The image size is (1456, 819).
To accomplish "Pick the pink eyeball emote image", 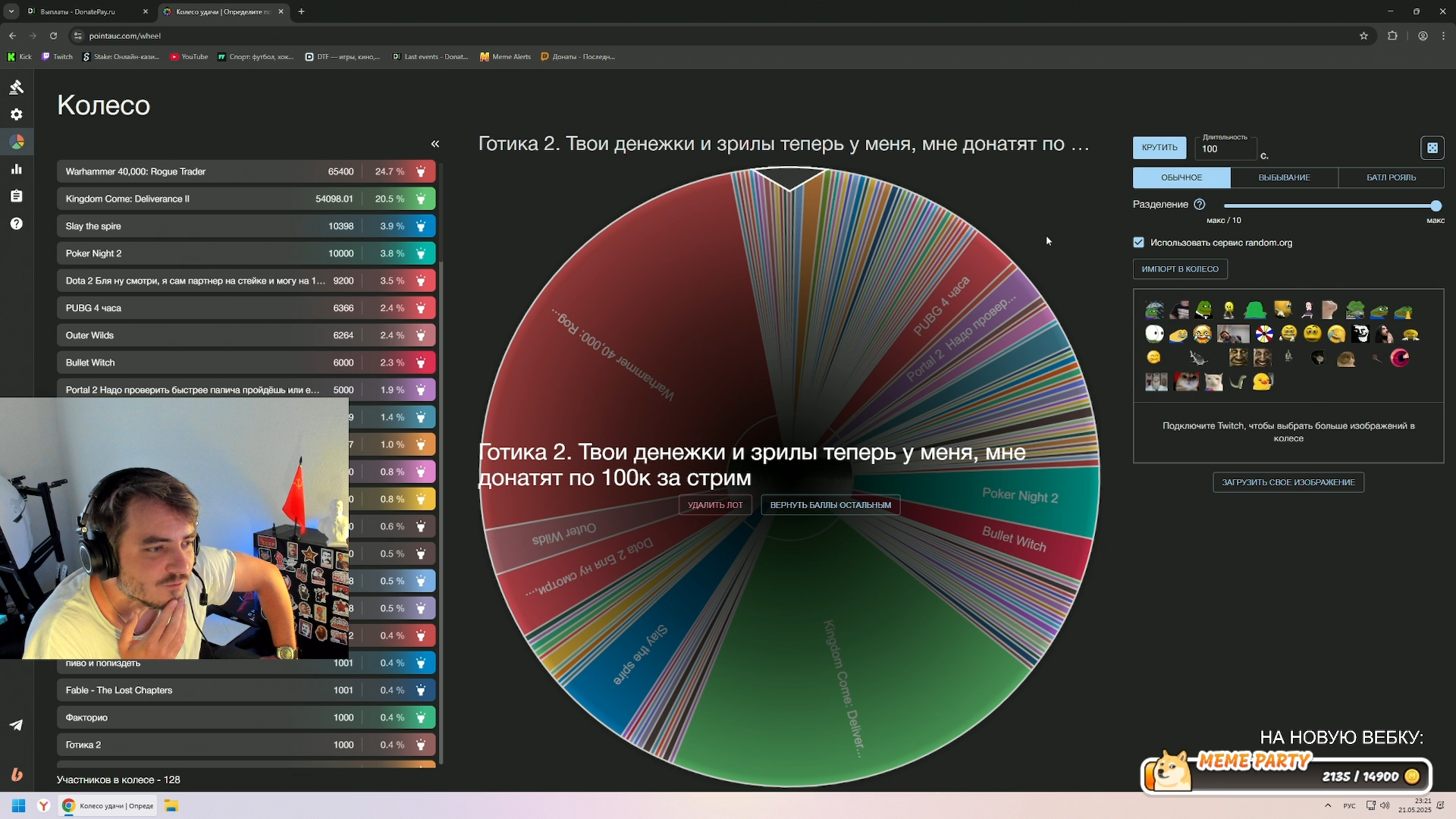I will pyautogui.click(x=1400, y=358).
